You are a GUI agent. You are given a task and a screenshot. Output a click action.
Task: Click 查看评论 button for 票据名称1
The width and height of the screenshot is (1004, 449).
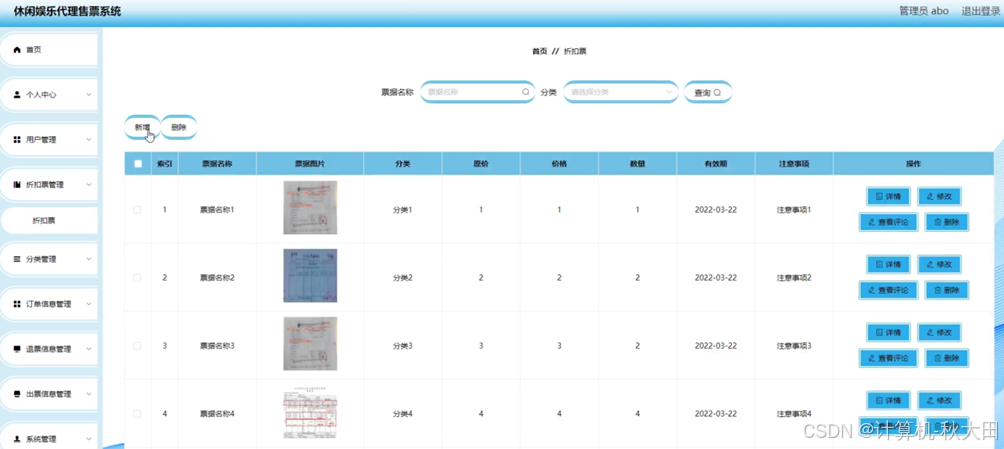[x=888, y=222]
